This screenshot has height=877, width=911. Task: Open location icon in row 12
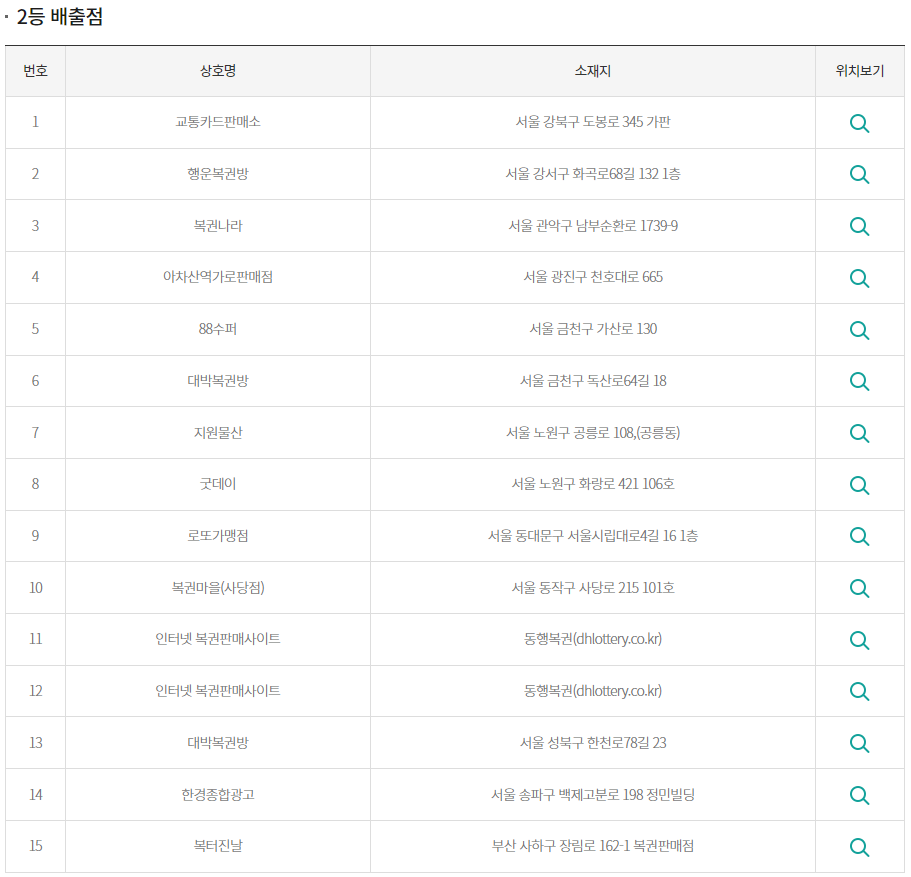point(859,692)
